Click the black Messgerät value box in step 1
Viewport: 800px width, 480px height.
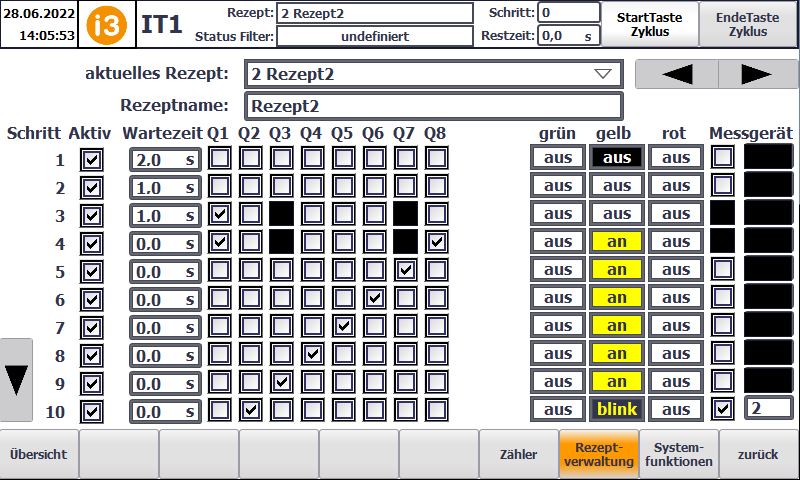[768, 158]
